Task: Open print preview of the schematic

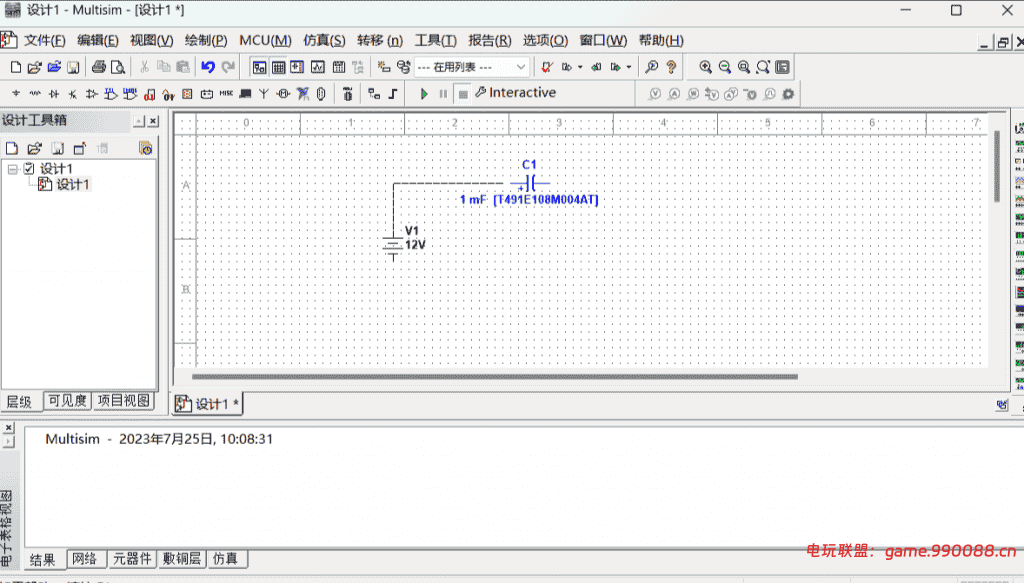Action: coord(118,66)
